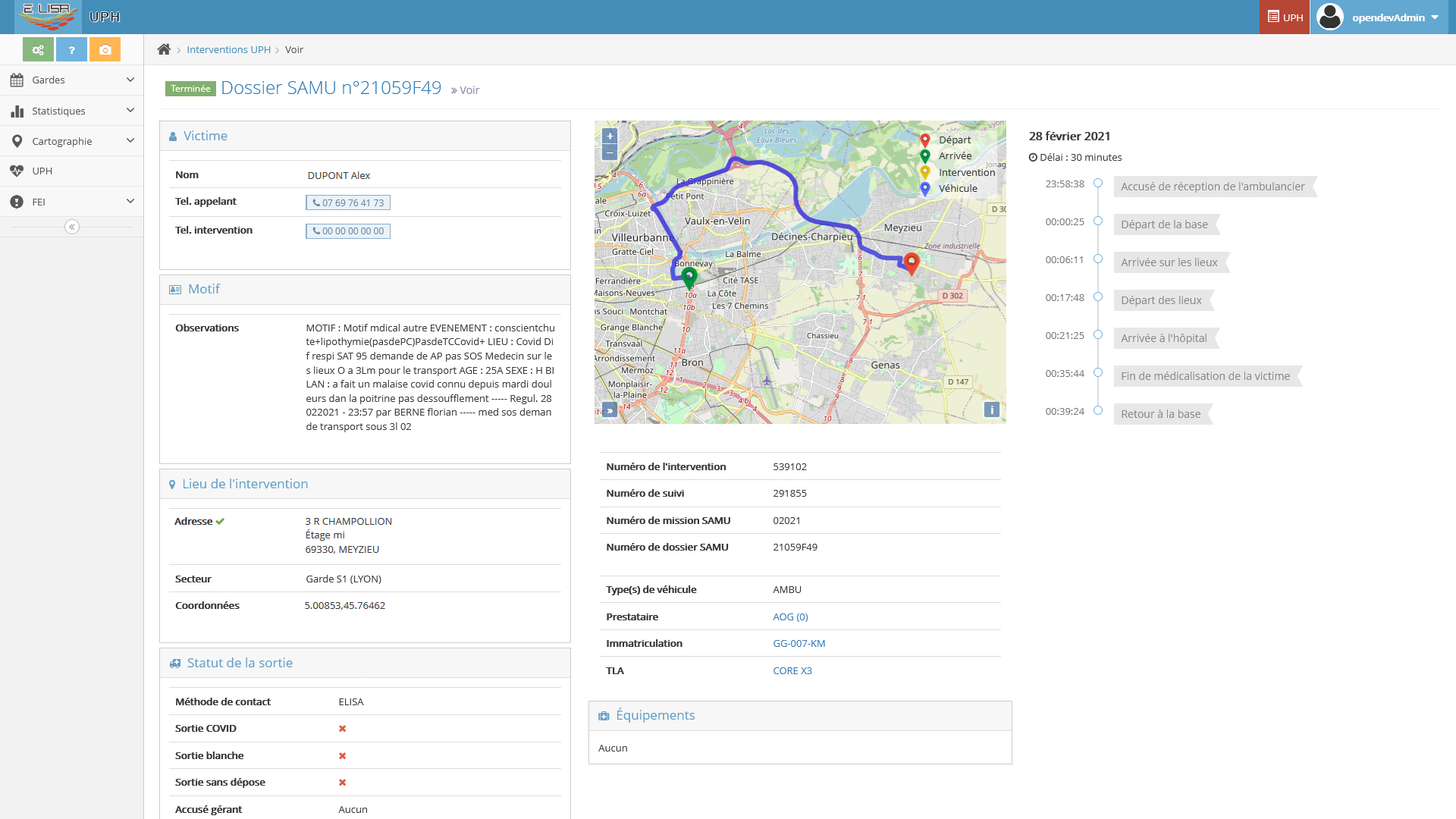Expand the Statistiques sidebar section

(72, 111)
